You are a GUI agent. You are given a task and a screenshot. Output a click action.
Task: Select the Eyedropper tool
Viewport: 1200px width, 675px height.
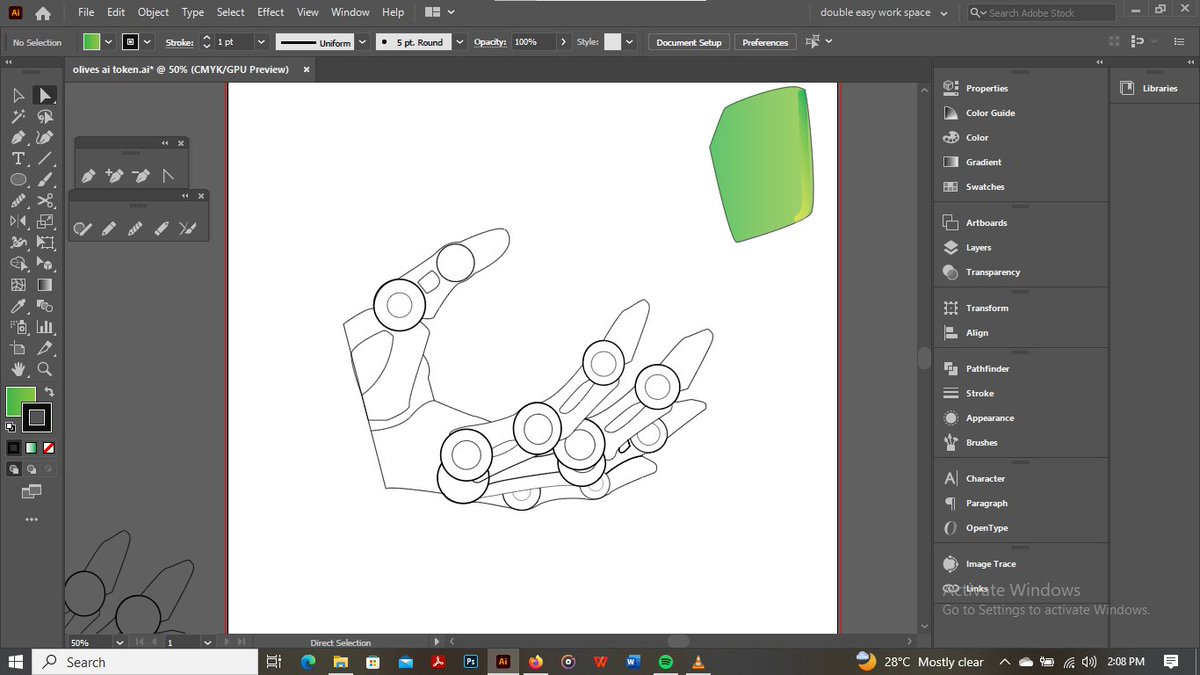[17, 306]
